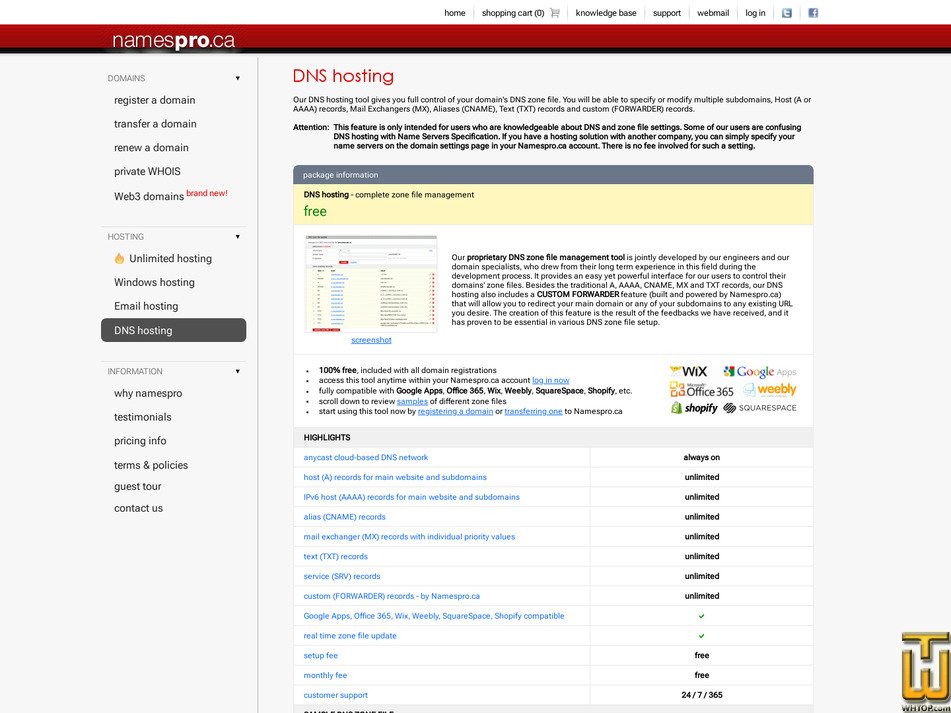Screen dimensions: 951x713
Task: Click setup fee highlight
Action: click(x=321, y=655)
